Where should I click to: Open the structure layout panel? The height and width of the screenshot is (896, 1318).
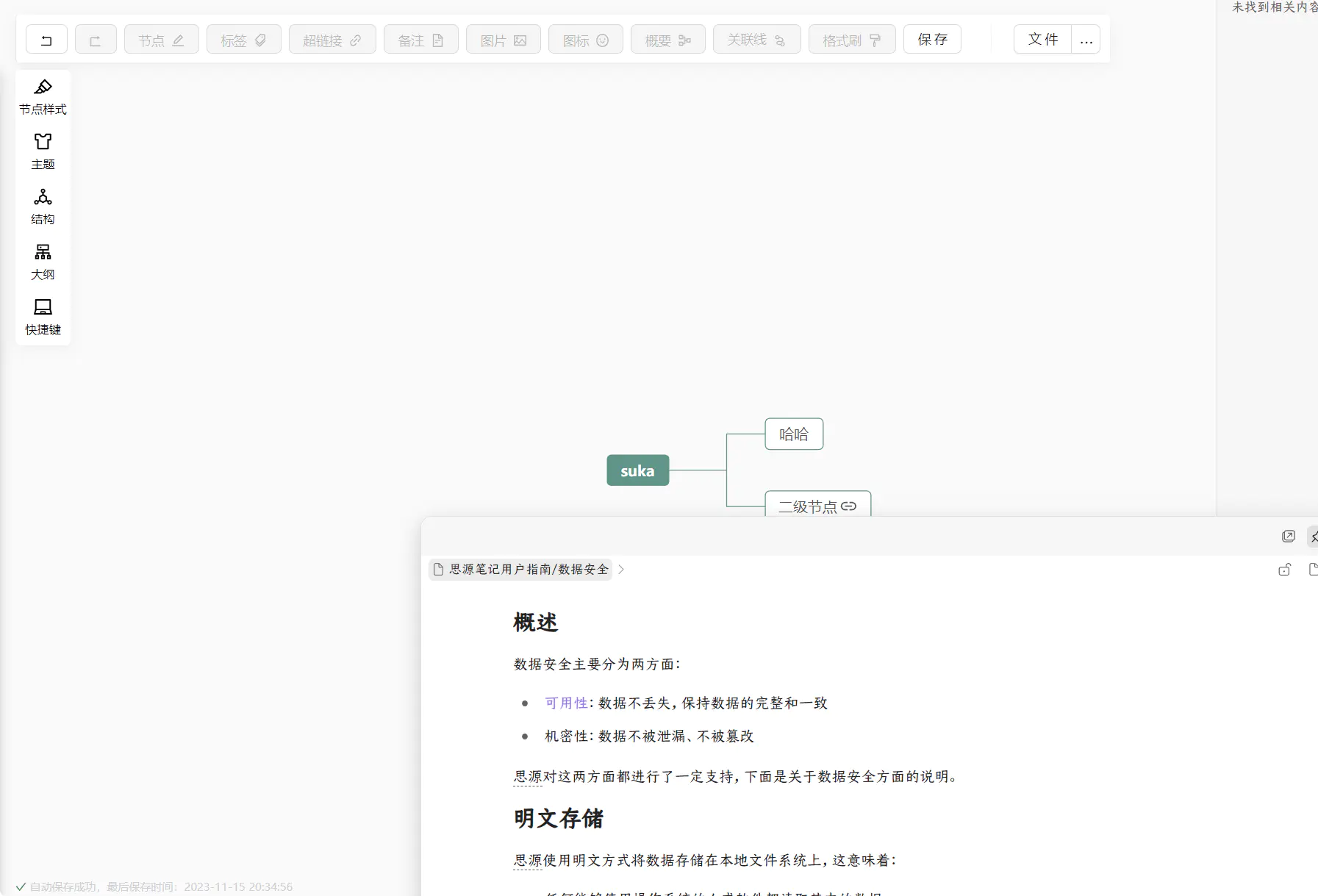[43, 207]
